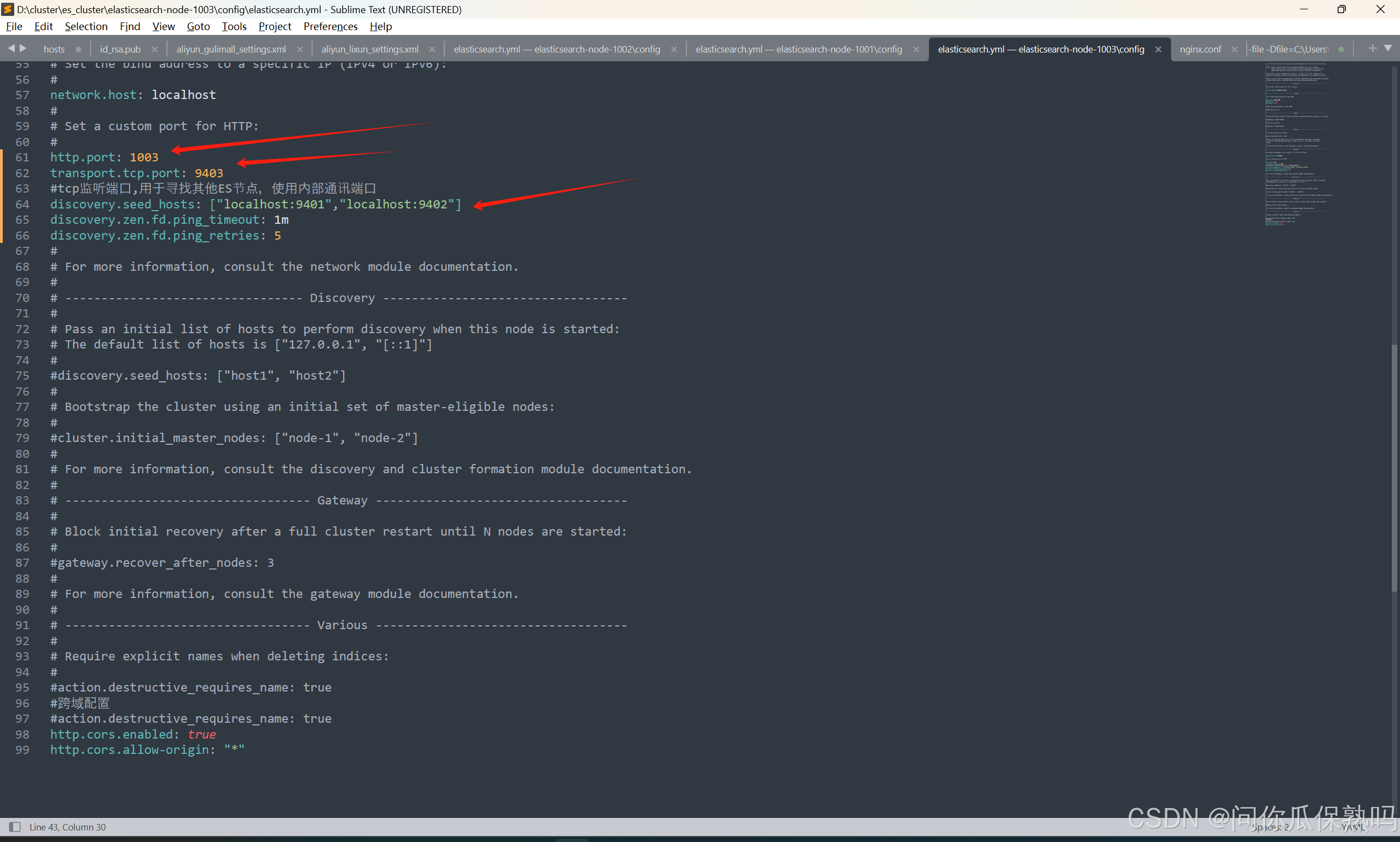Open the tab list dropdown arrow
Viewport: 1400px width, 842px height.
click(x=1388, y=48)
